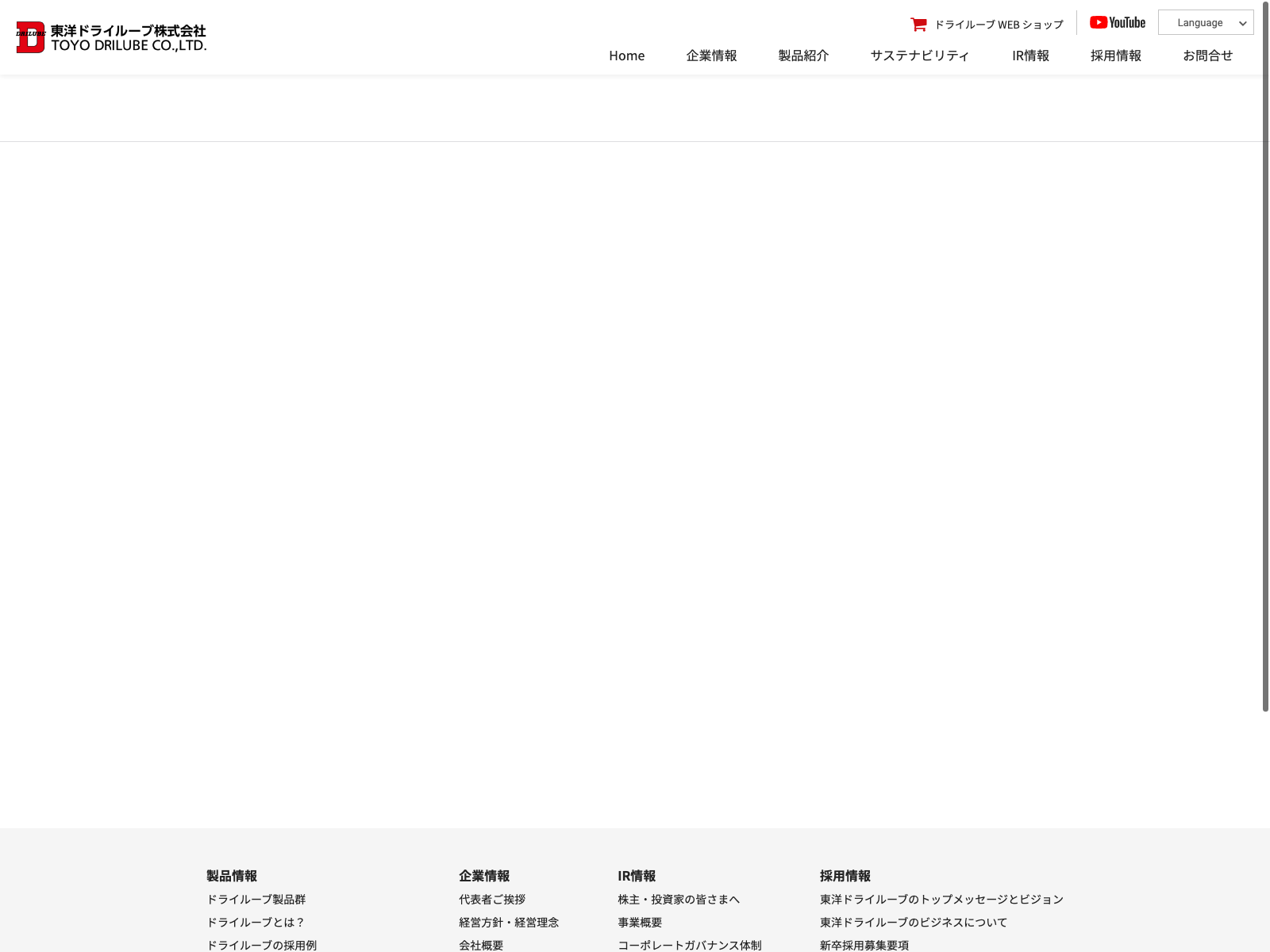Open the 製品紹介 navigation menu
1270x952 pixels.
[x=803, y=56]
